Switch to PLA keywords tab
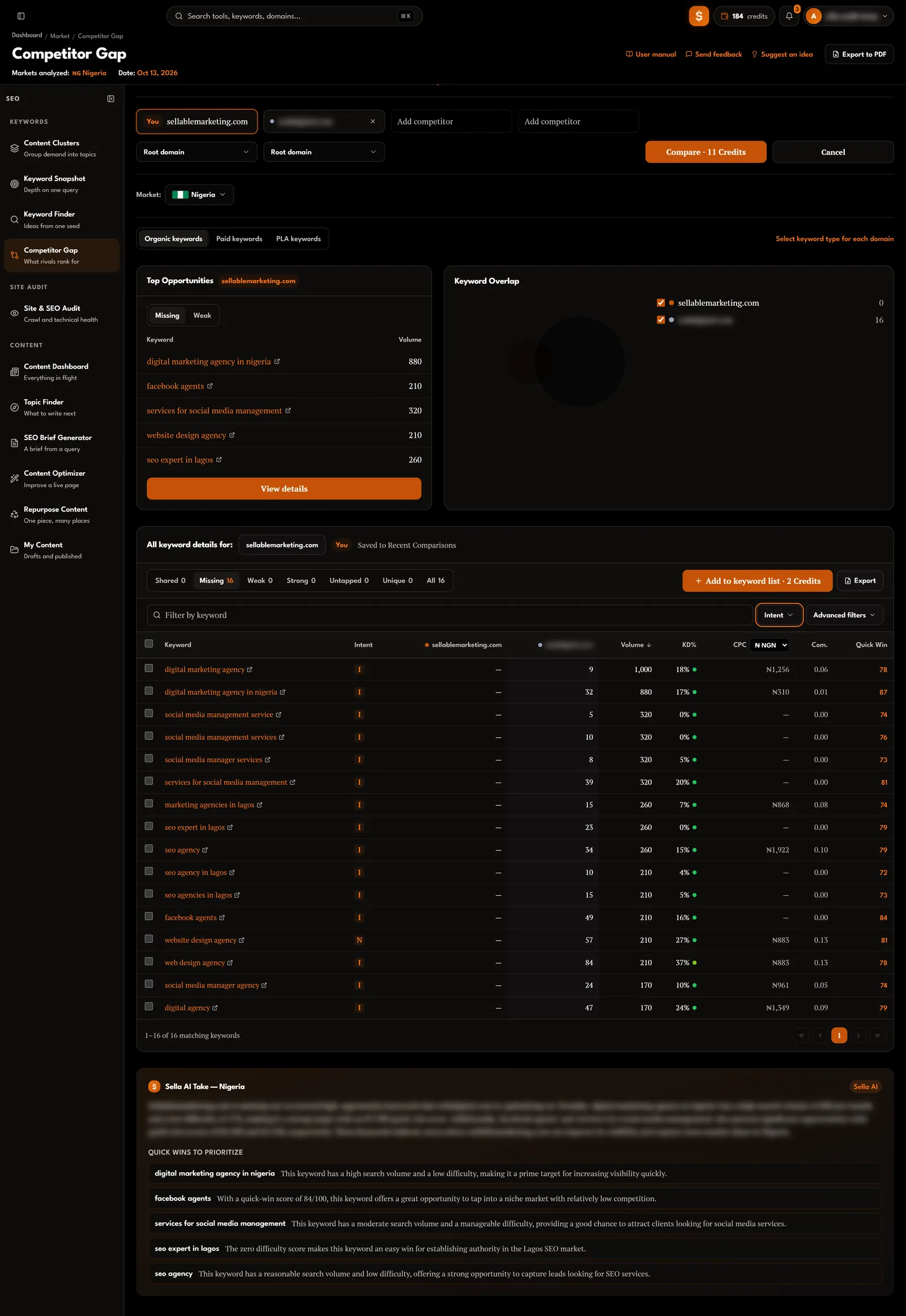The height and width of the screenshot is (1316, 906). pos(298,238)
